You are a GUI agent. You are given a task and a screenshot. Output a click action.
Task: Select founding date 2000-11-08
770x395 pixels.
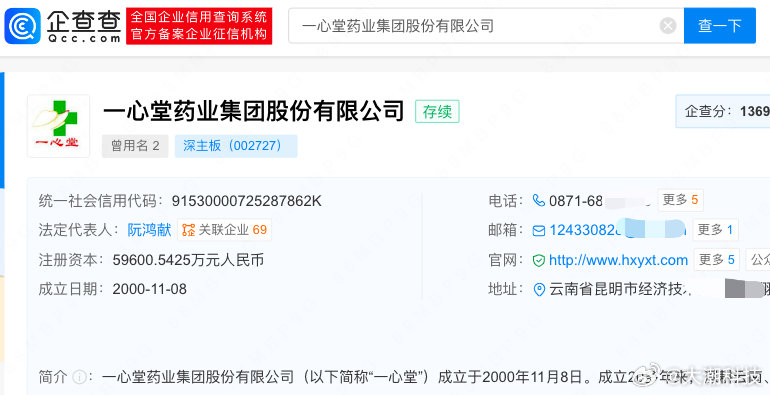pyautogui.click(x=150, y=289)
